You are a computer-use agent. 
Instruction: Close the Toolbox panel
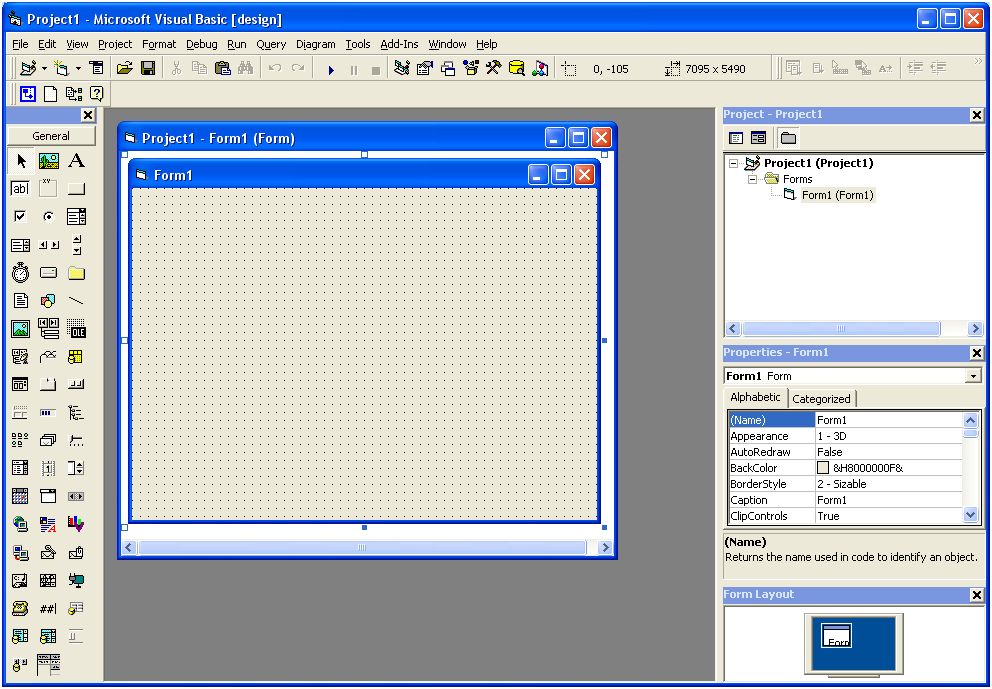[88, 115]
